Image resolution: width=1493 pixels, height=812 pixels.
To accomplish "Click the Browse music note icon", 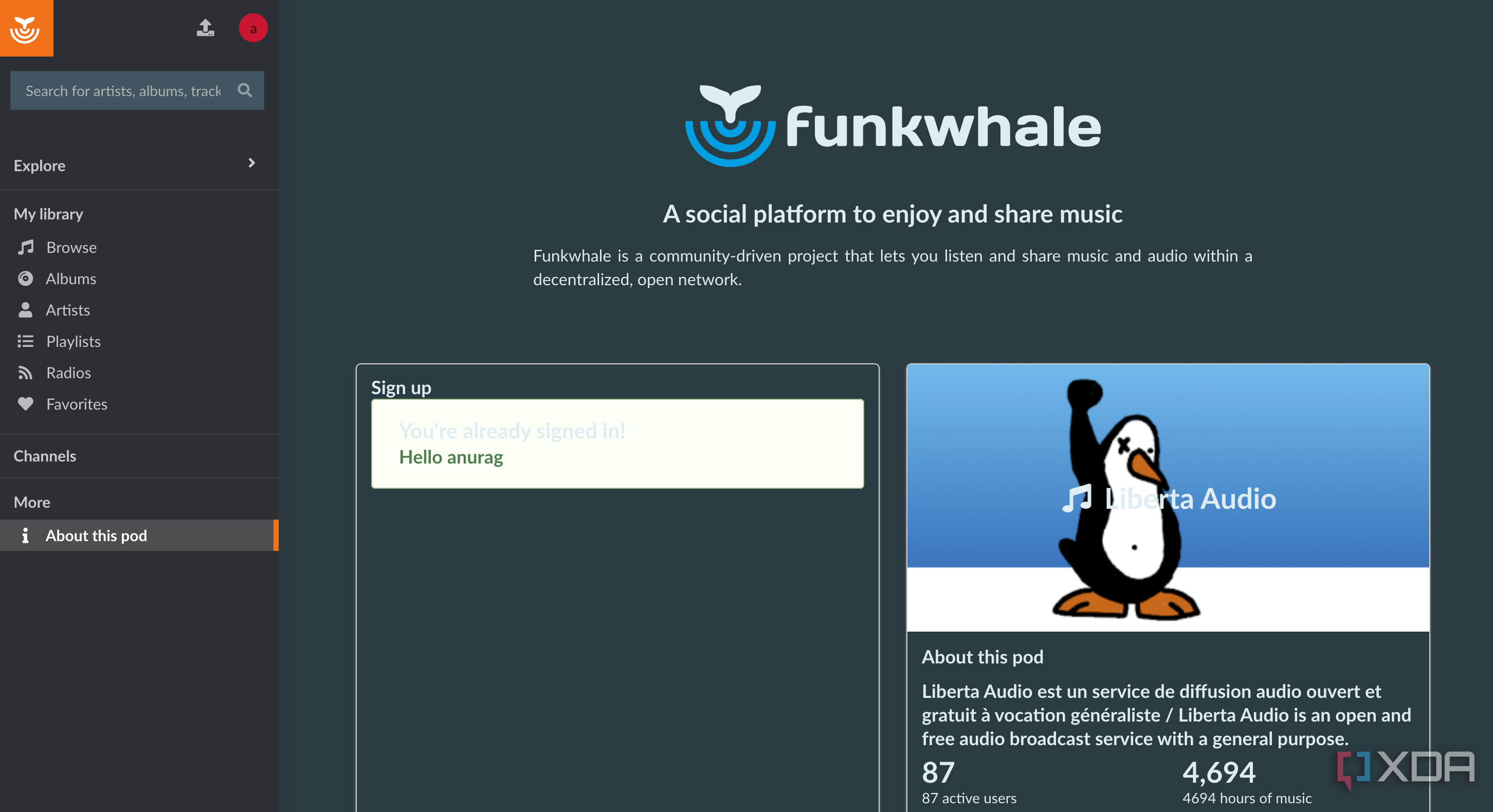I will 26,247.
